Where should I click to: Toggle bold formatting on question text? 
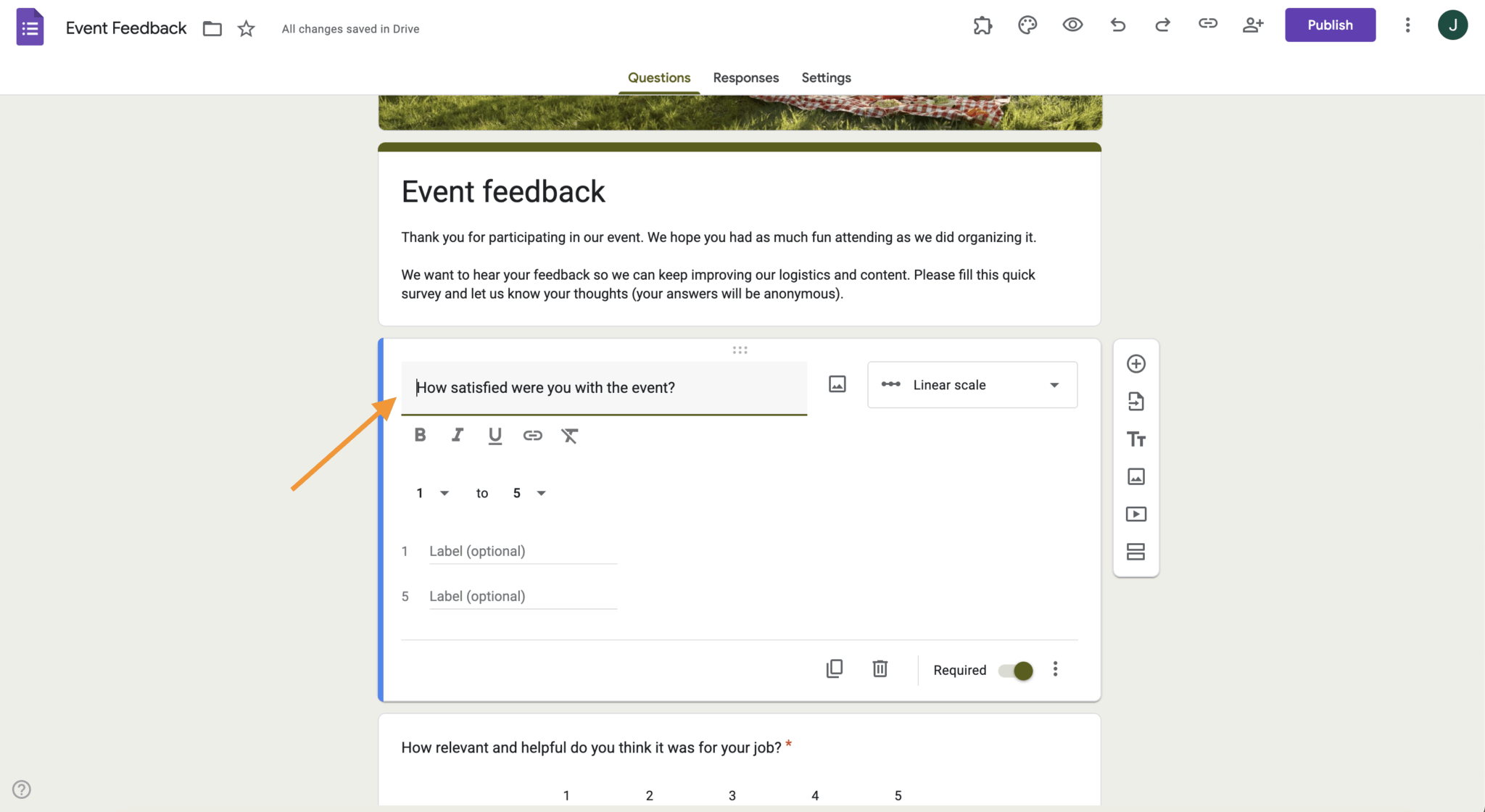point(420,435)
